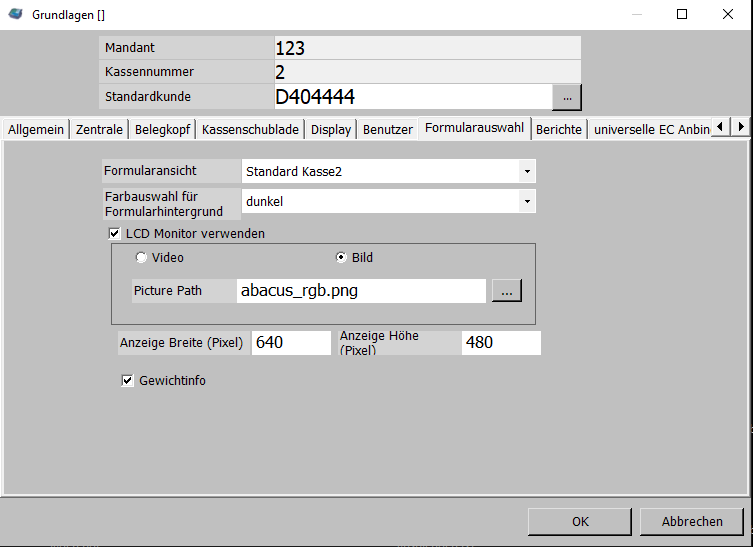
Task: Click the browse button beside Picture Path
Action: coord(506,291)
